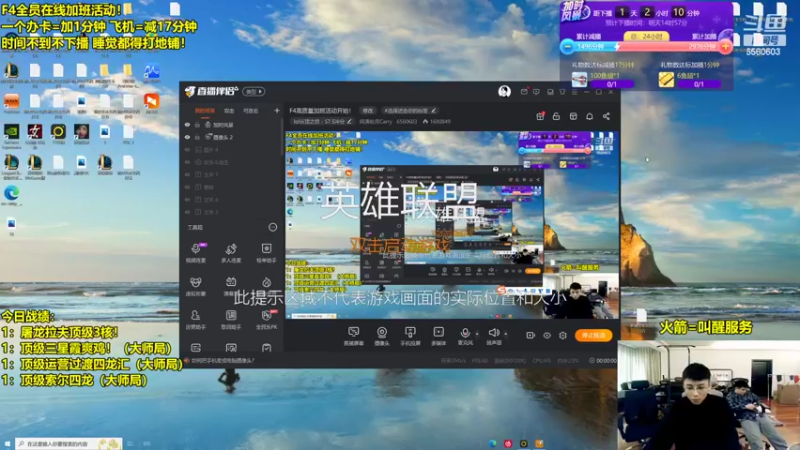Add a new scene with the plus button
This screenshot has width=800, height=450.
tap(277, 110)
